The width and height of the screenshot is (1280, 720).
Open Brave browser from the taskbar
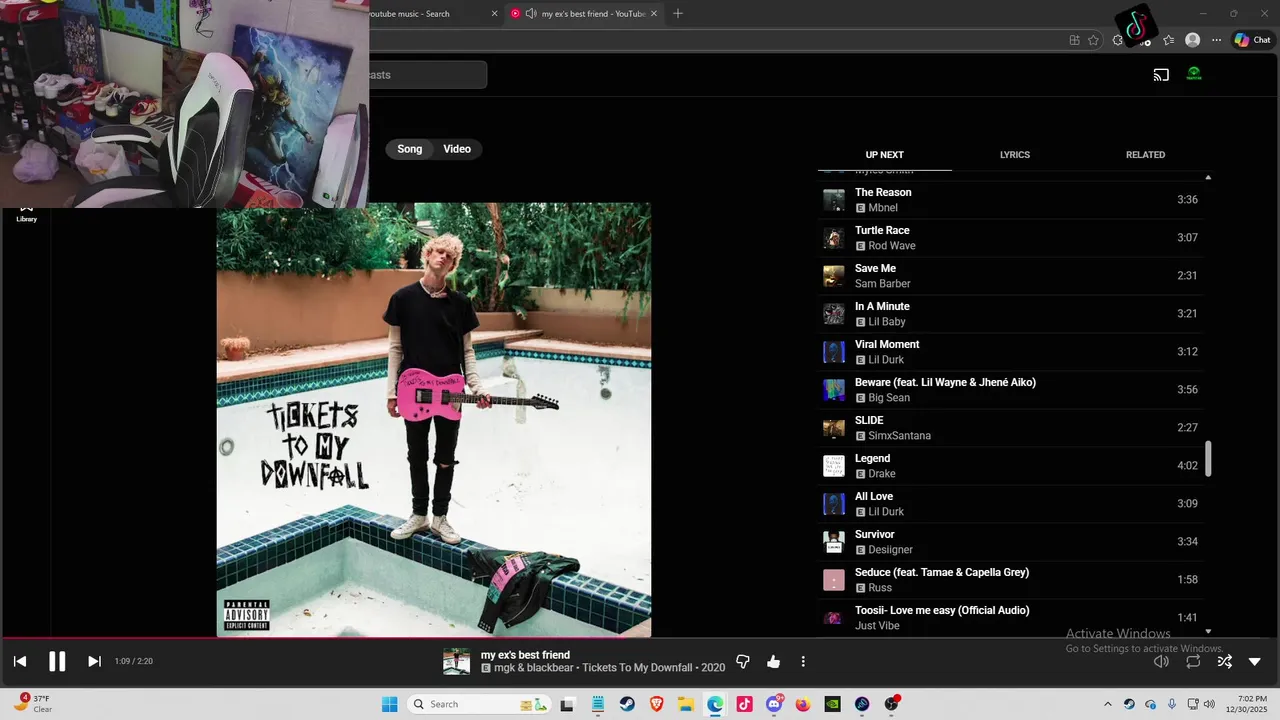657,704
